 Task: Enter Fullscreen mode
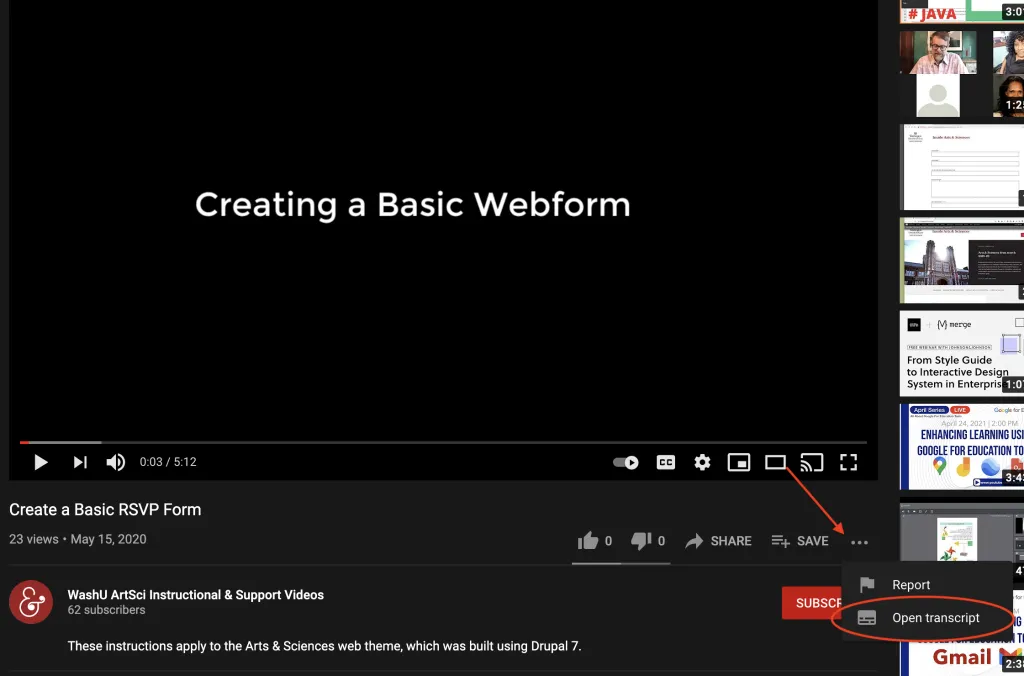[x=849, y=462]
